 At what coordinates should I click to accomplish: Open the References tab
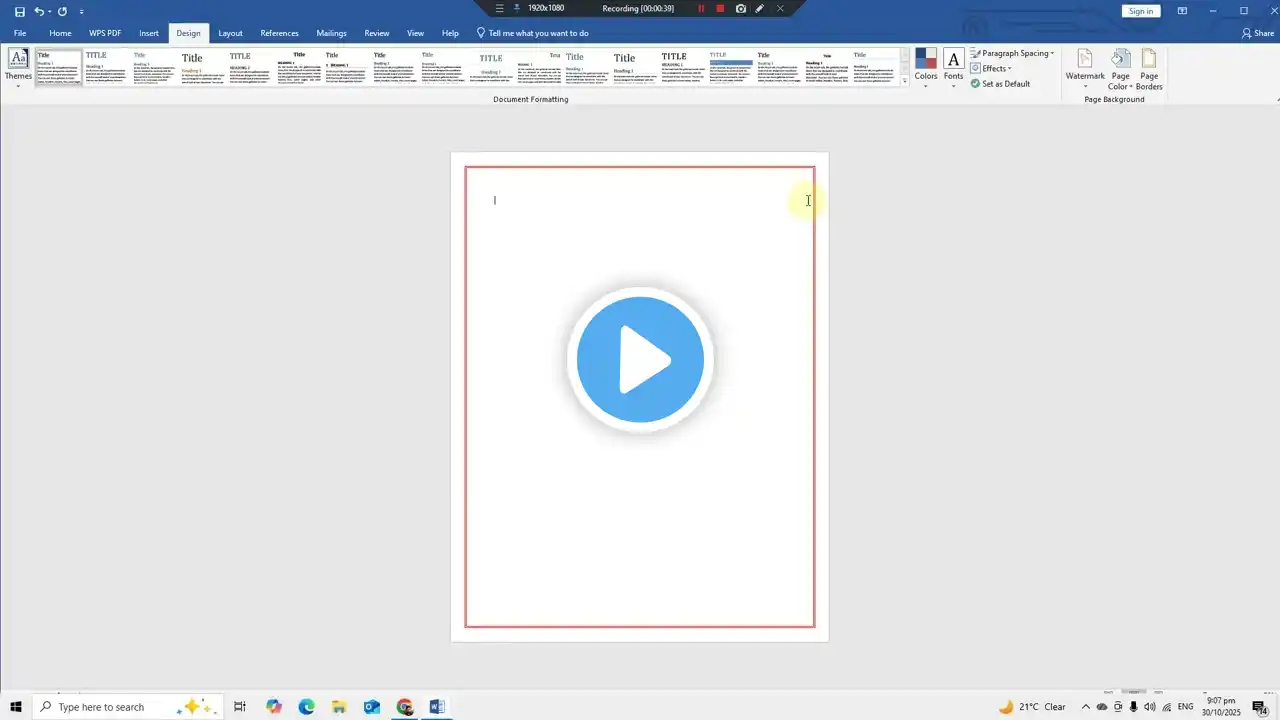pos(280,33)
